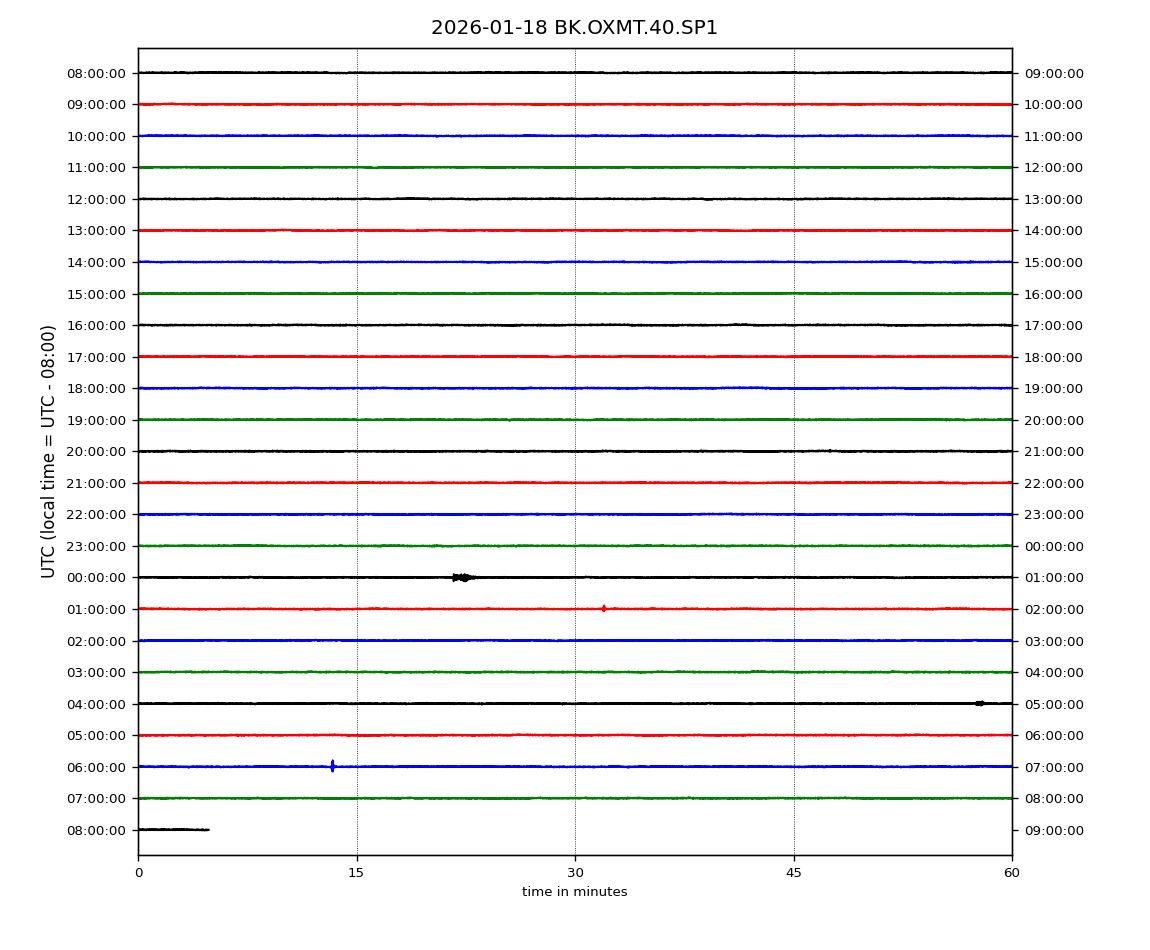Click the 30 tick label on the x-axis
The width and height of the screenshot is (1150, 950).
tap(575, 873)
